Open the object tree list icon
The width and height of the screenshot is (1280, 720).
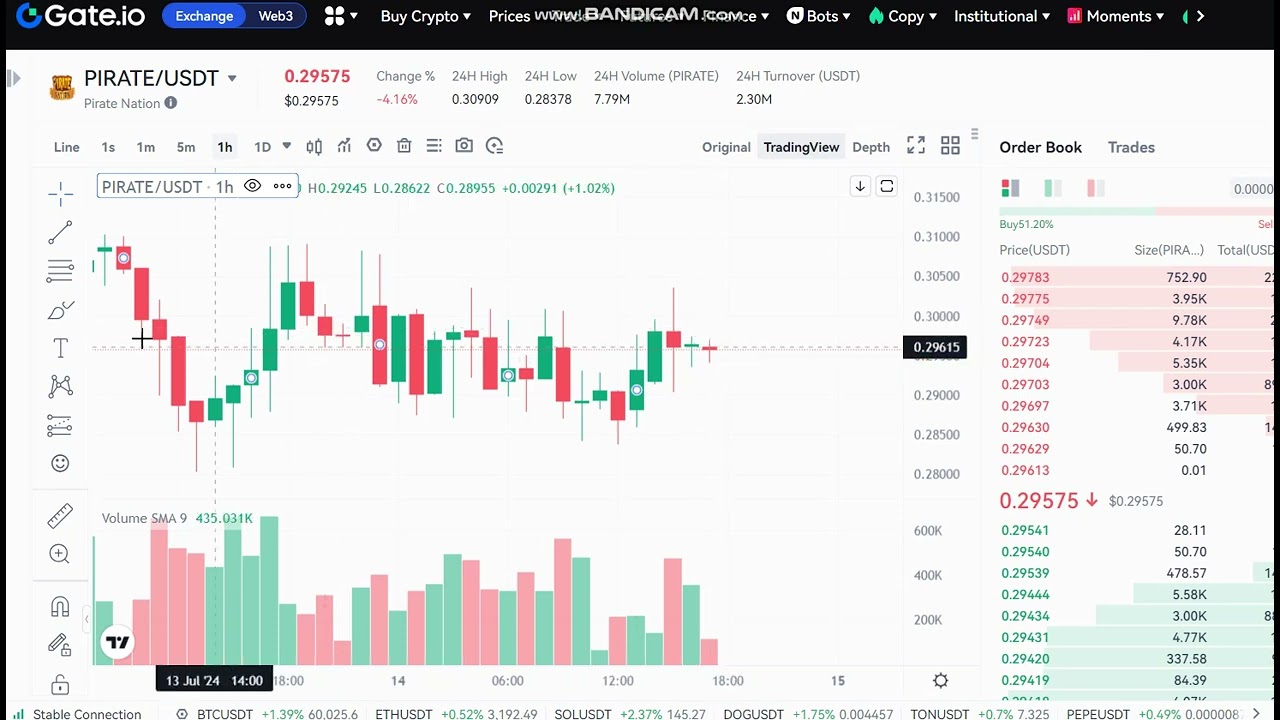coord(434,146)
